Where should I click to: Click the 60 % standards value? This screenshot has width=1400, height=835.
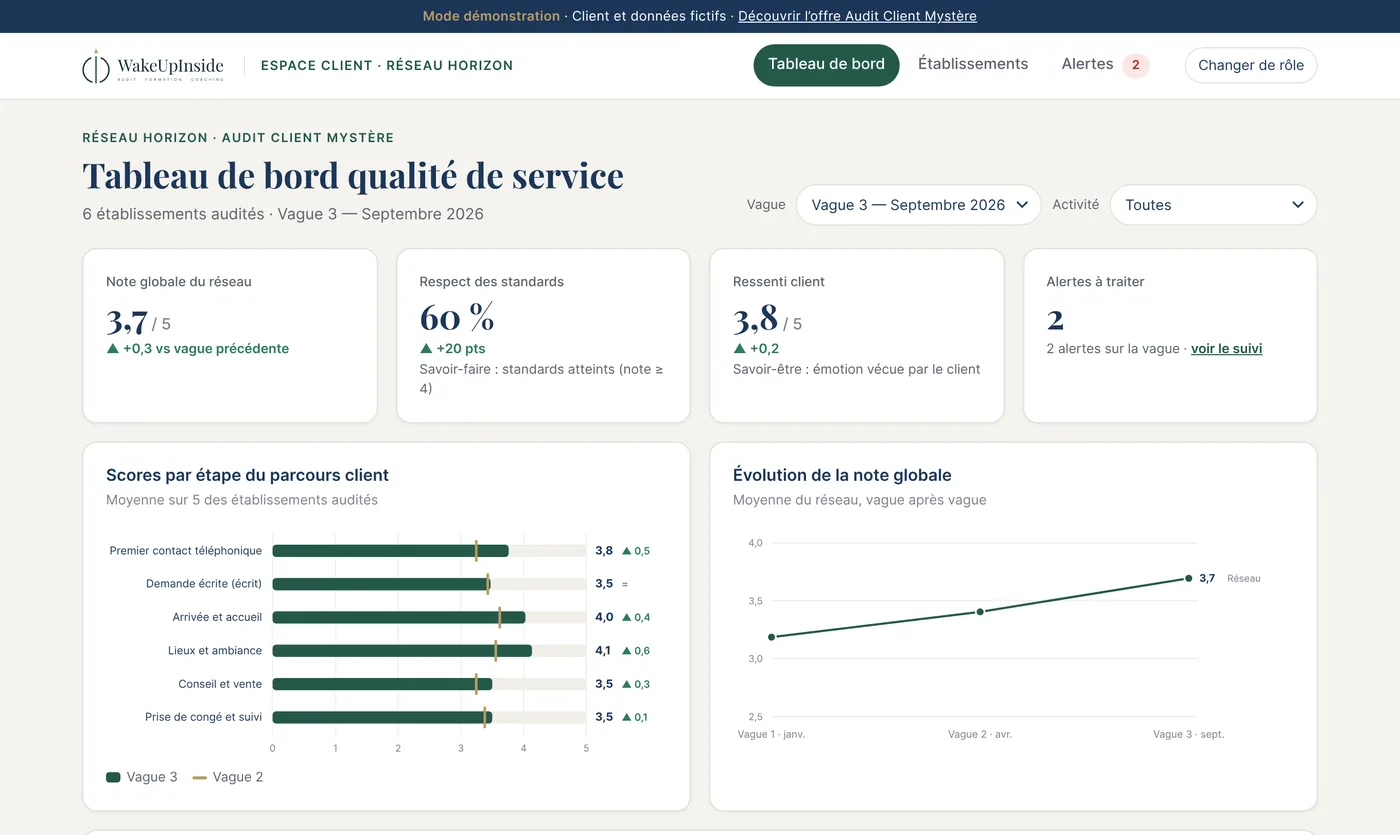pyautogui.click(x=457, y=318)
